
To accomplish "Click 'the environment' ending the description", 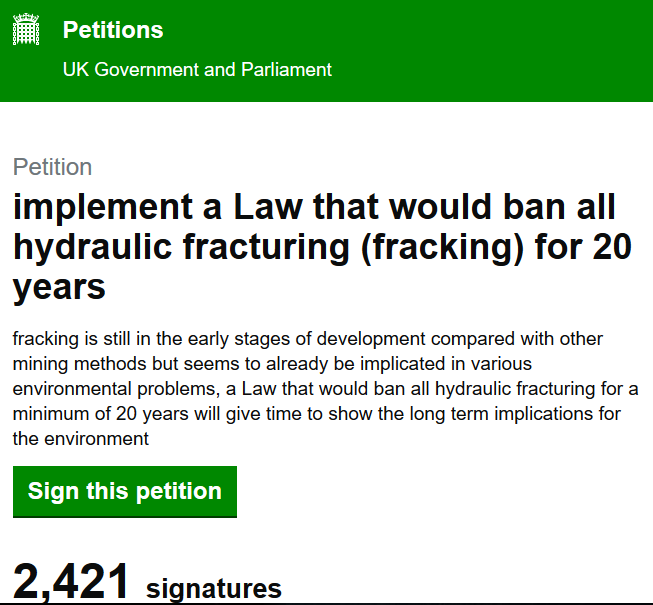I will tap(81, 438).
